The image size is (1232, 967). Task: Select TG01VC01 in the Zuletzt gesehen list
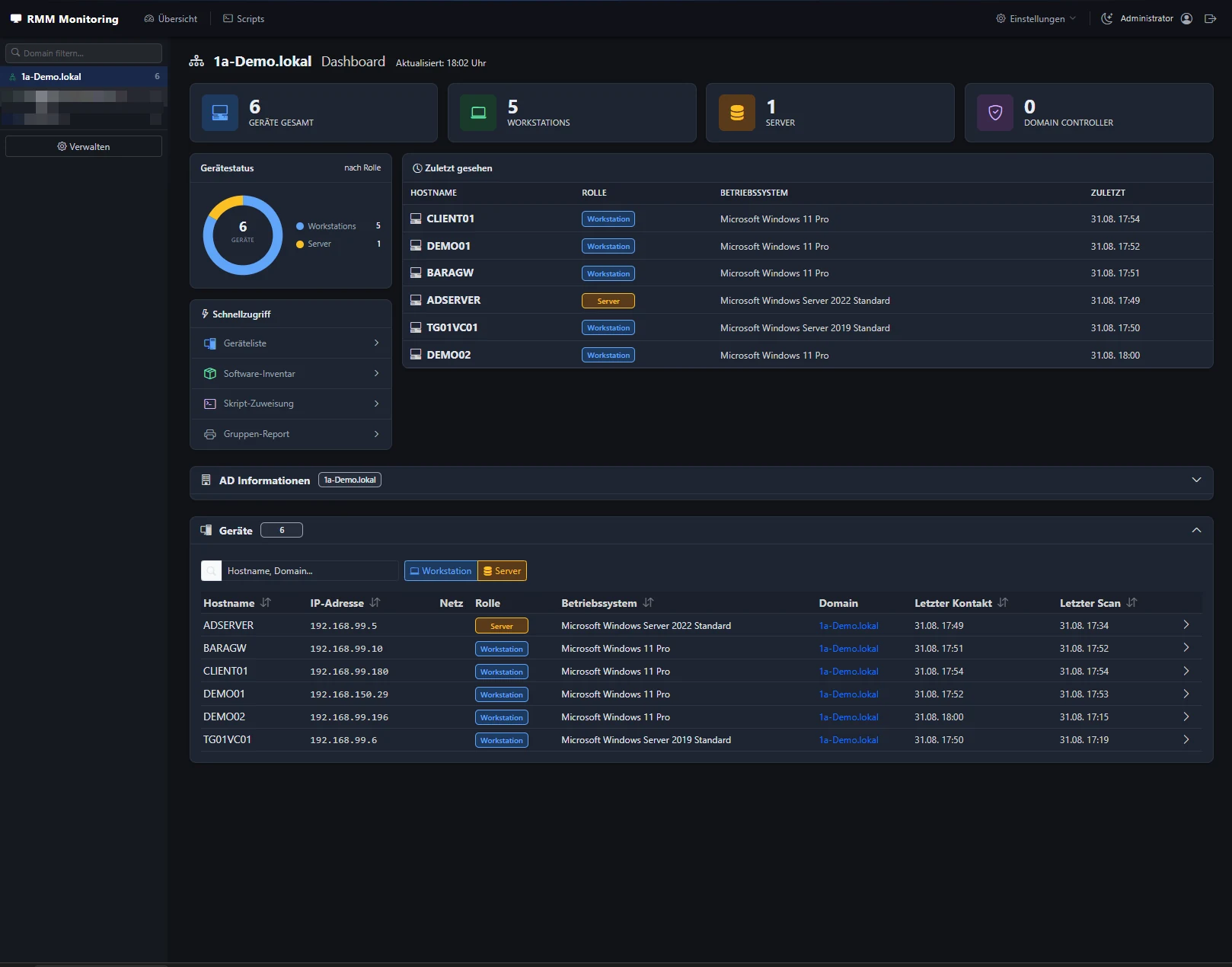pyautogui.click(x=807, y=327)
